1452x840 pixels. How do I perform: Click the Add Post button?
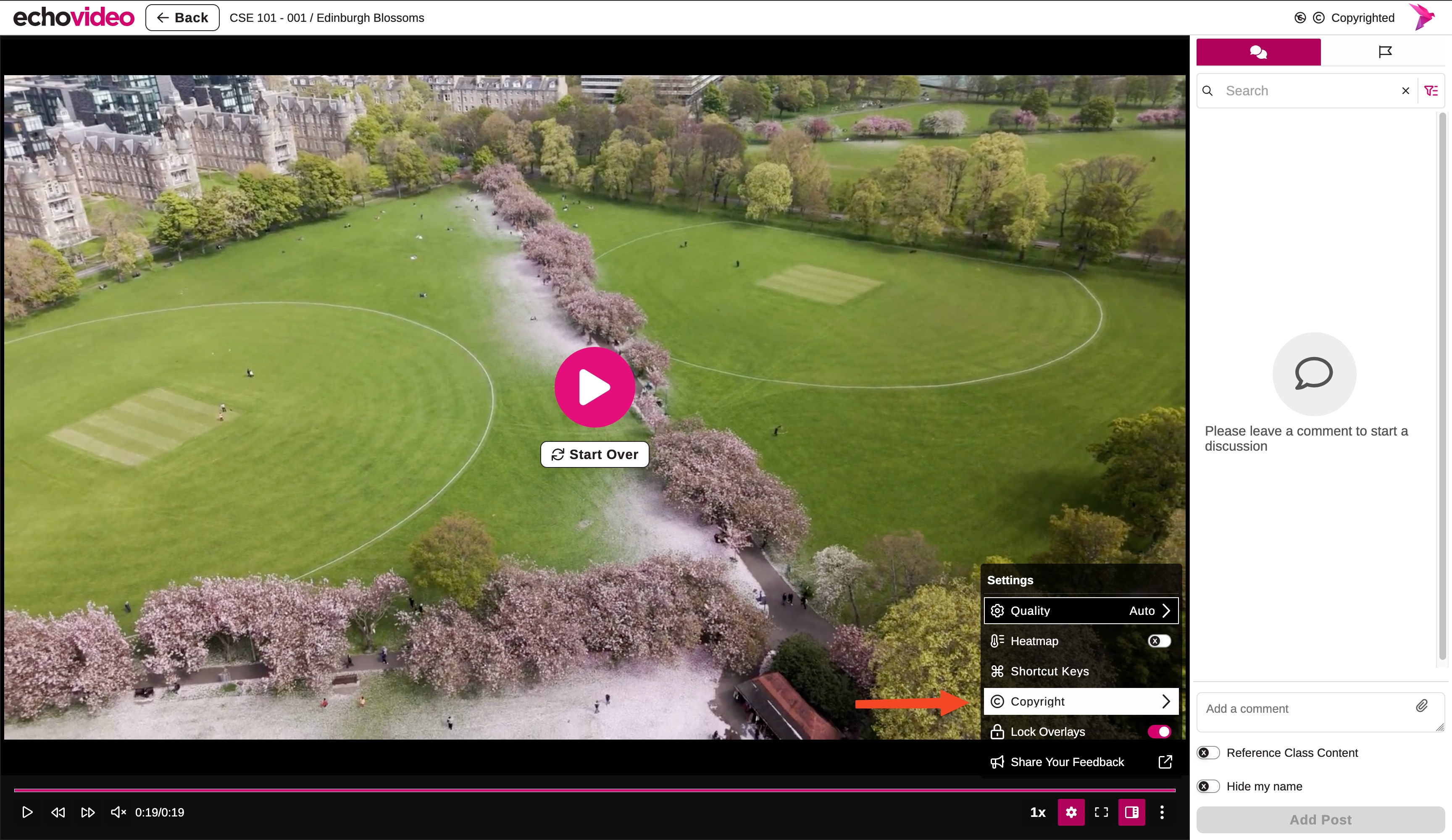1320,820
